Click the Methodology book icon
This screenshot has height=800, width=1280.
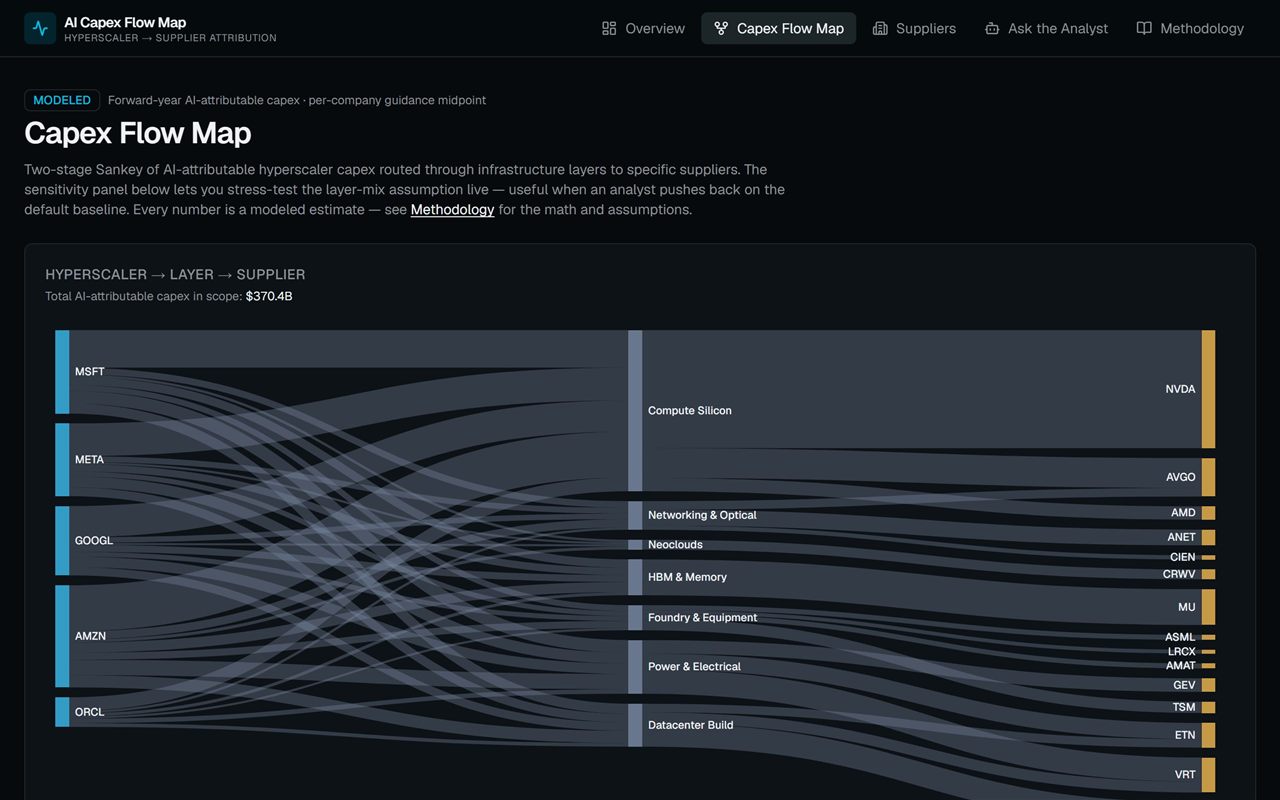pos(1144,28)
